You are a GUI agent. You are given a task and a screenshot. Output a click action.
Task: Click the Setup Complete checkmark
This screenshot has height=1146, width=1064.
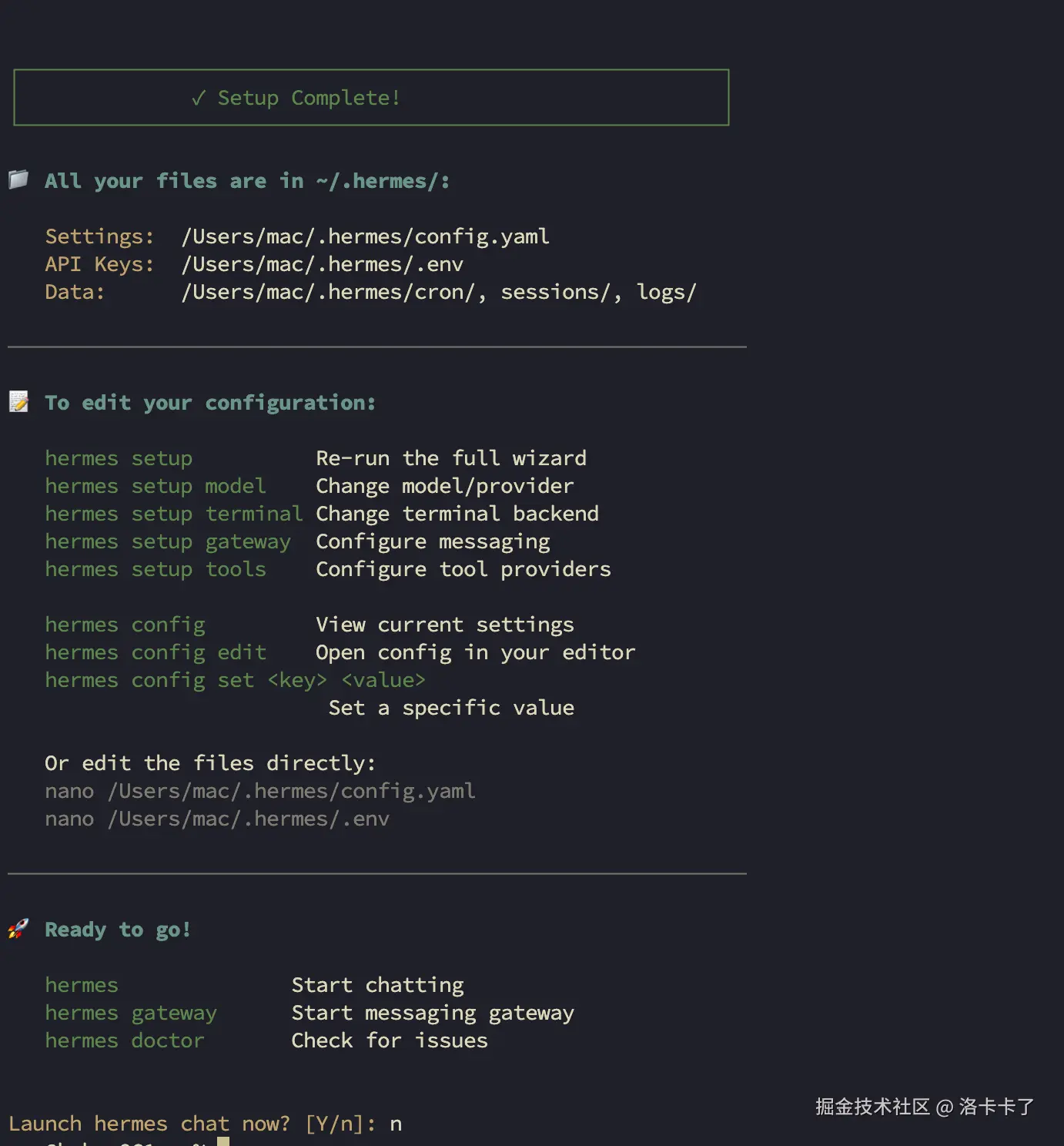pyautogui.click(x=199, y=98)
